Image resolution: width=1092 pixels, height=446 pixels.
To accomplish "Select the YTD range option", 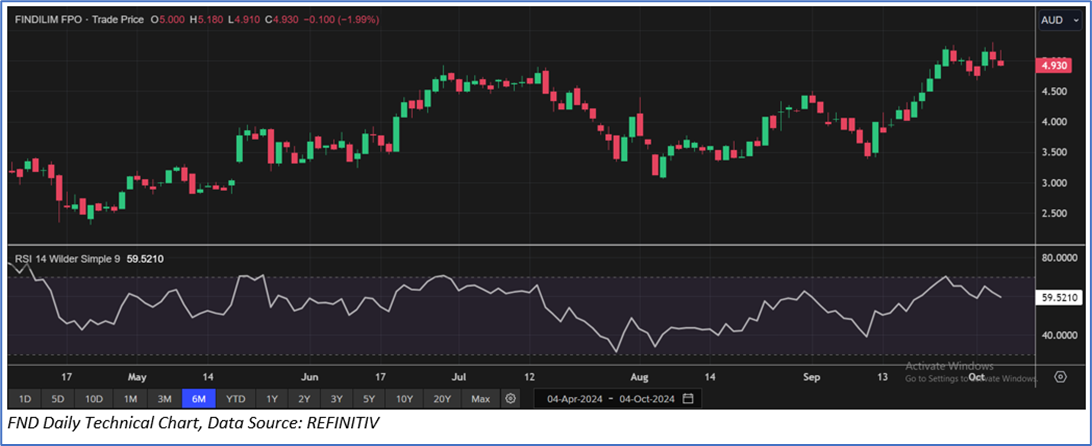I will pos(235,399).
